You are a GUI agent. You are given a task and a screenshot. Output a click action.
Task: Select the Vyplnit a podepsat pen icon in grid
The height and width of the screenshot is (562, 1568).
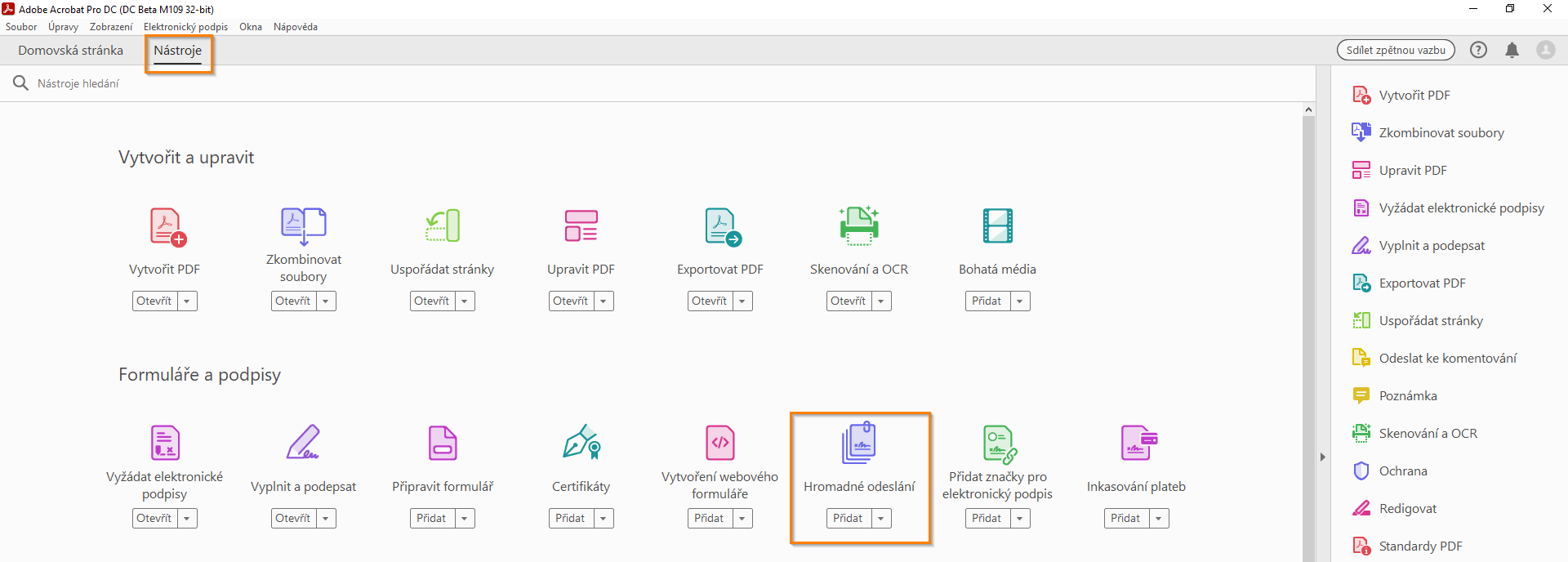303,442
